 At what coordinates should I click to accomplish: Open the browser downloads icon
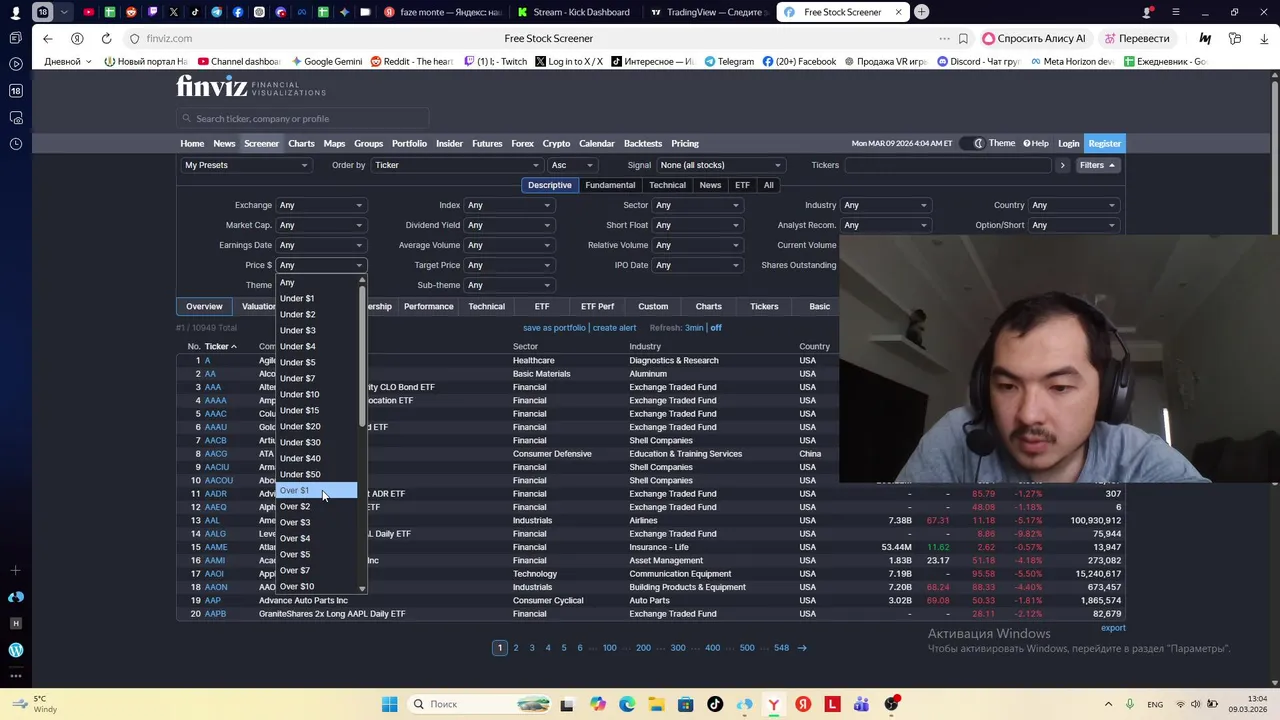point(1265,38)
